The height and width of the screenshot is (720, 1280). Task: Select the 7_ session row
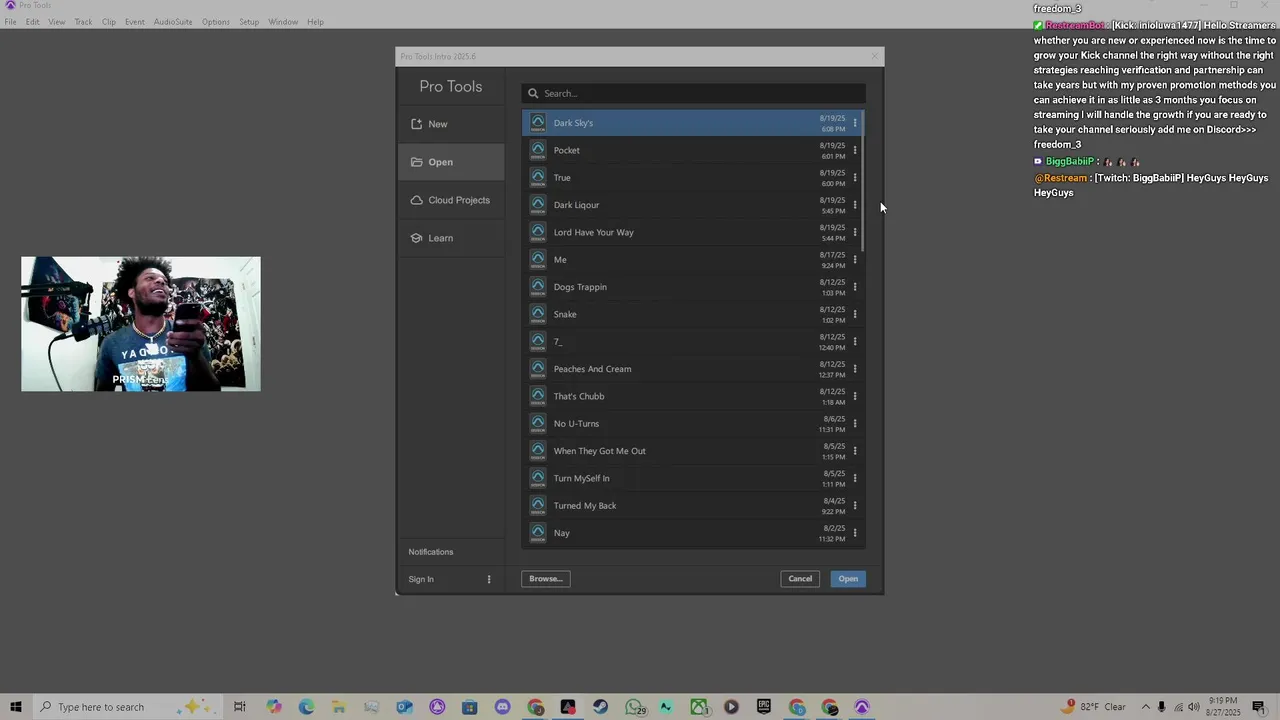coord(693,342)
